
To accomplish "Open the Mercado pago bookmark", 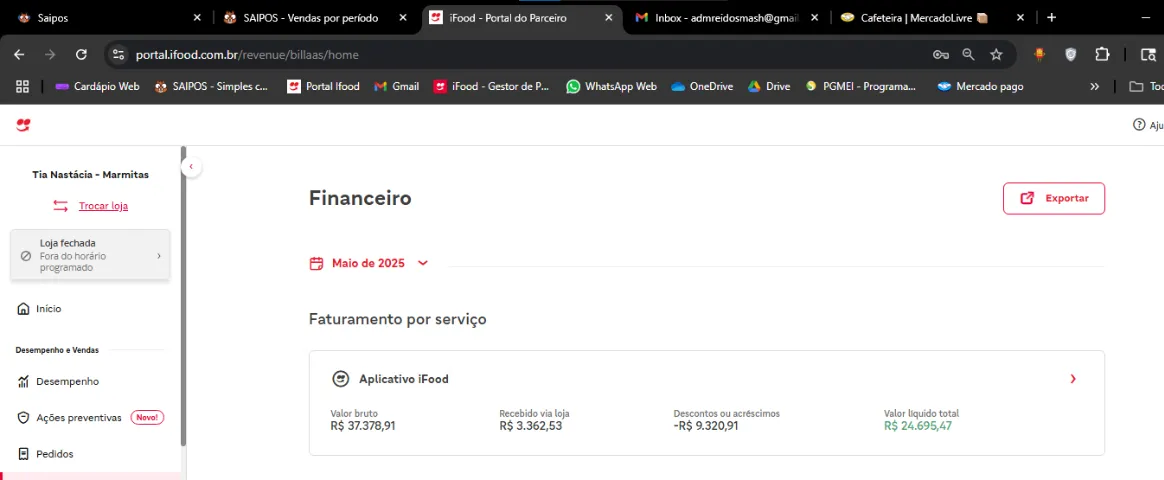I will click(x=980, y=86).
